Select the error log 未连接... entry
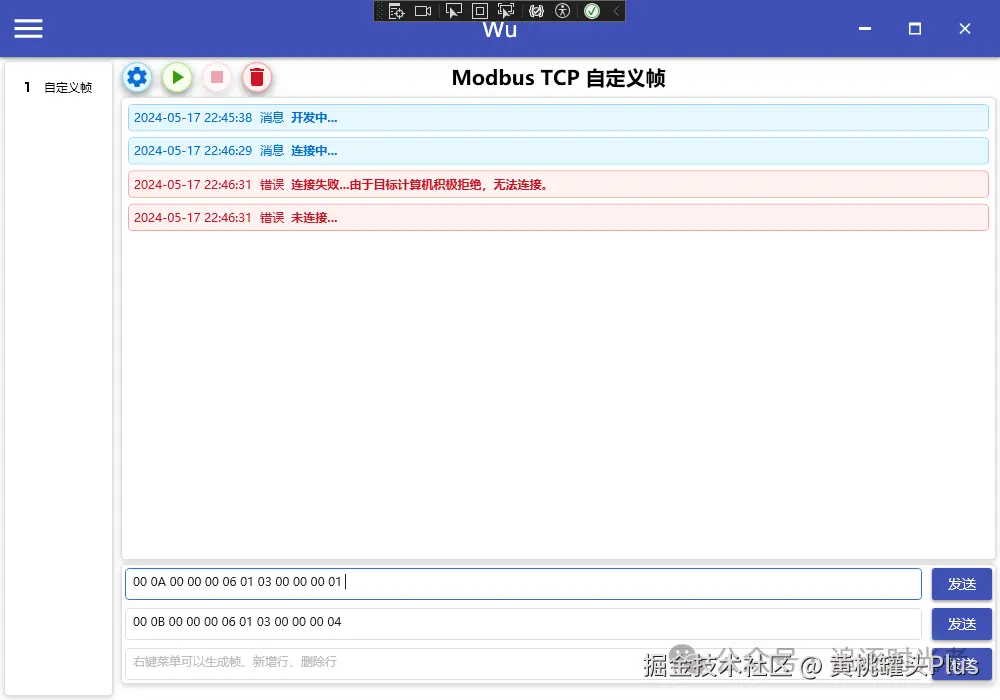Screen dimensions: 1000x700 coord(558,217)
